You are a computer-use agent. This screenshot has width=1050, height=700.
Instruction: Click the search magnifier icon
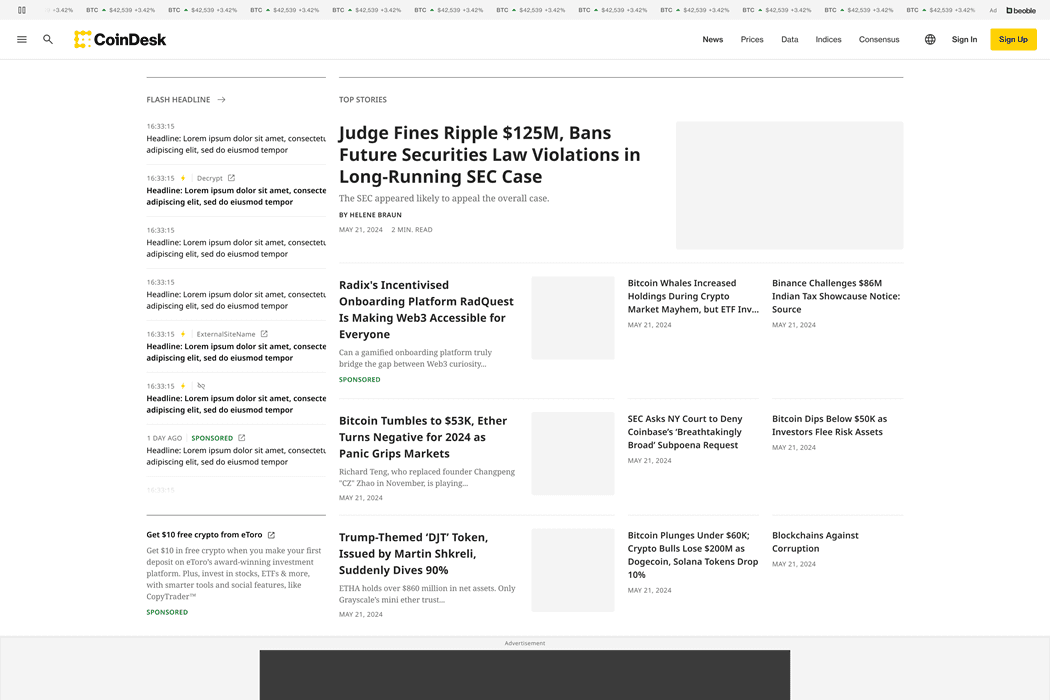click(x=48, y=40)
